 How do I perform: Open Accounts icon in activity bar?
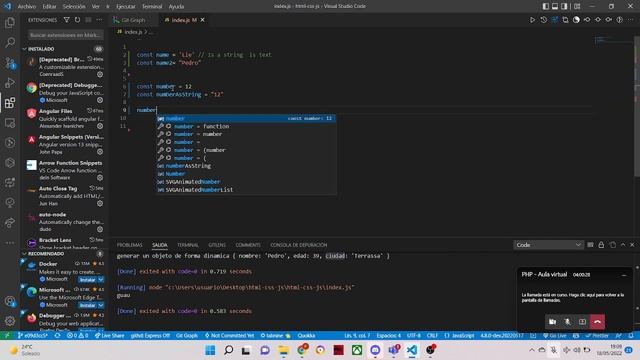tap(10, 301)
